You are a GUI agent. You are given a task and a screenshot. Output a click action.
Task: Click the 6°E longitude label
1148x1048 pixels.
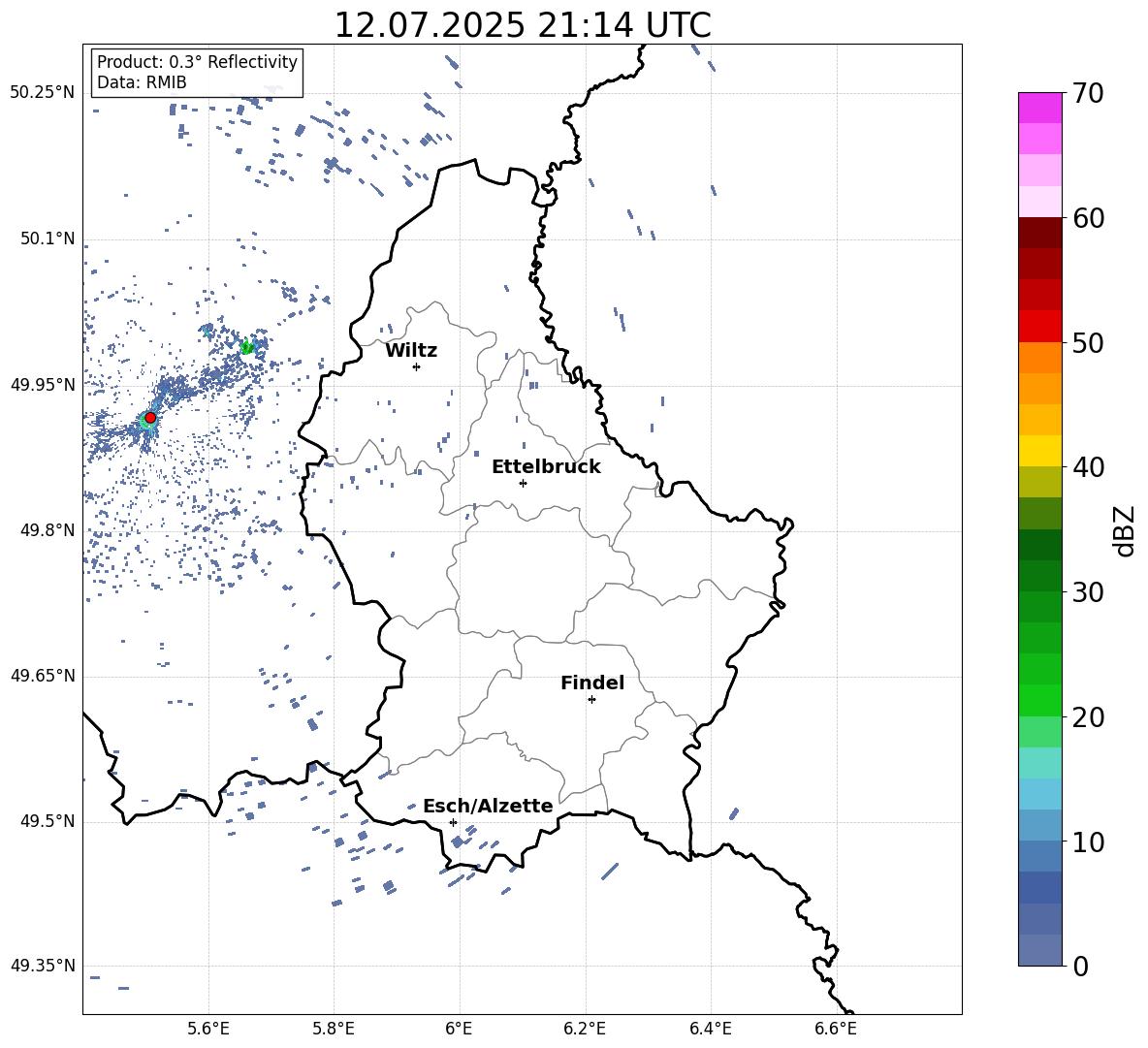point(459,1029)
